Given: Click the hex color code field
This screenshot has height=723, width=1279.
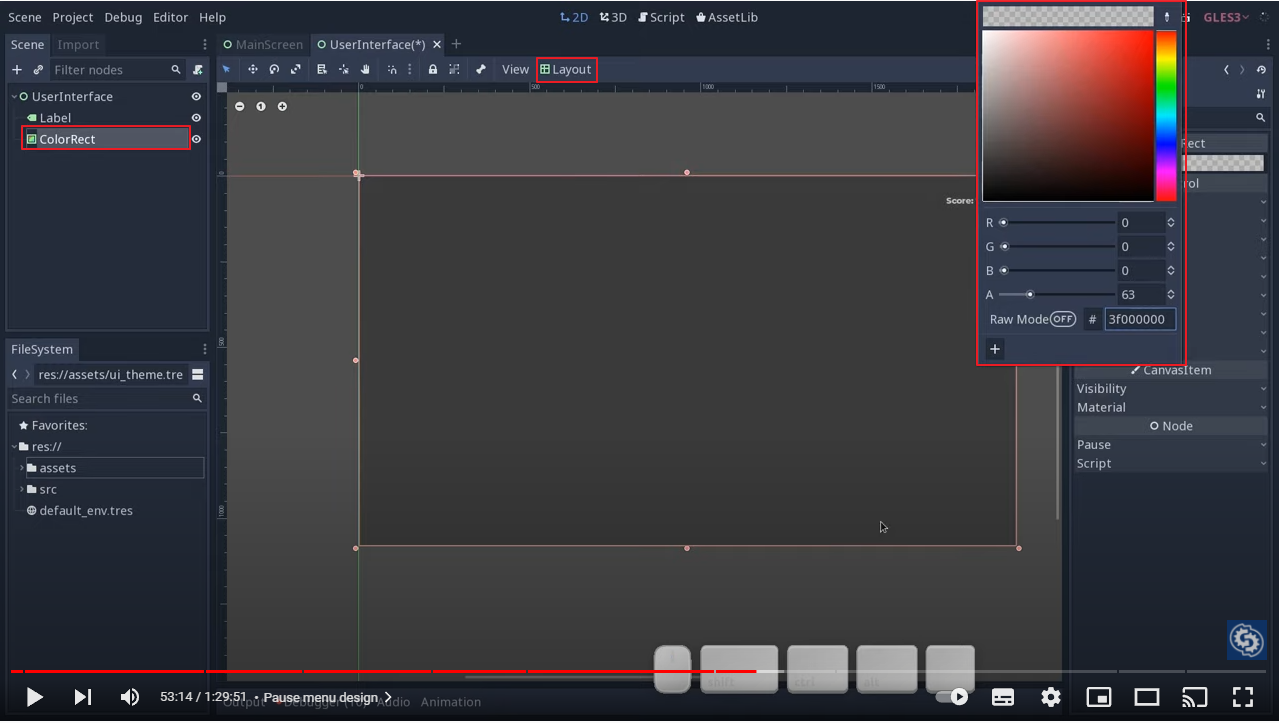Looking at the screenshot, I should click(1140, 319).
